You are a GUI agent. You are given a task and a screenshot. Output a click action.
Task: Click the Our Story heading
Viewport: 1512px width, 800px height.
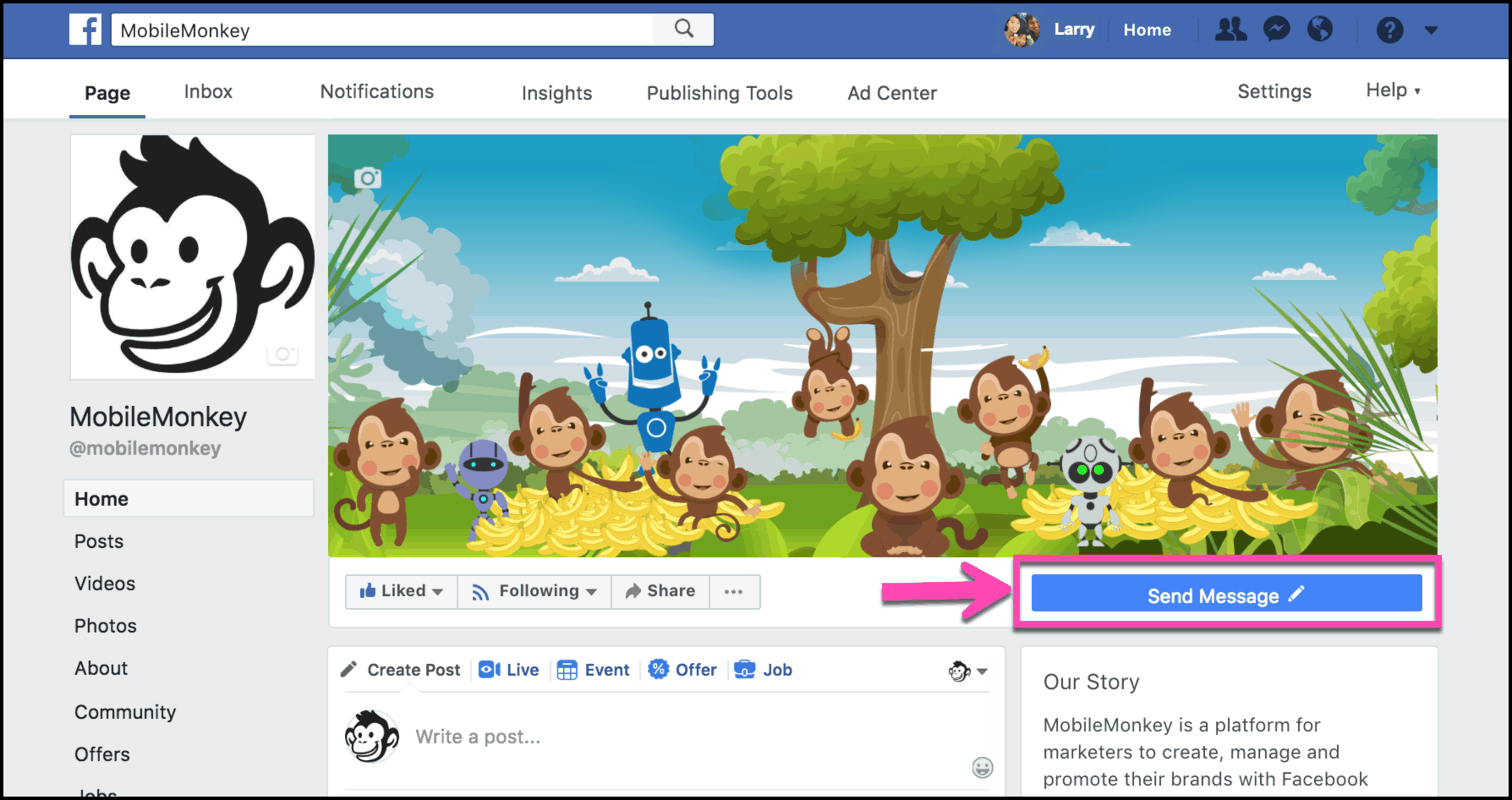tap(1091, 682)
